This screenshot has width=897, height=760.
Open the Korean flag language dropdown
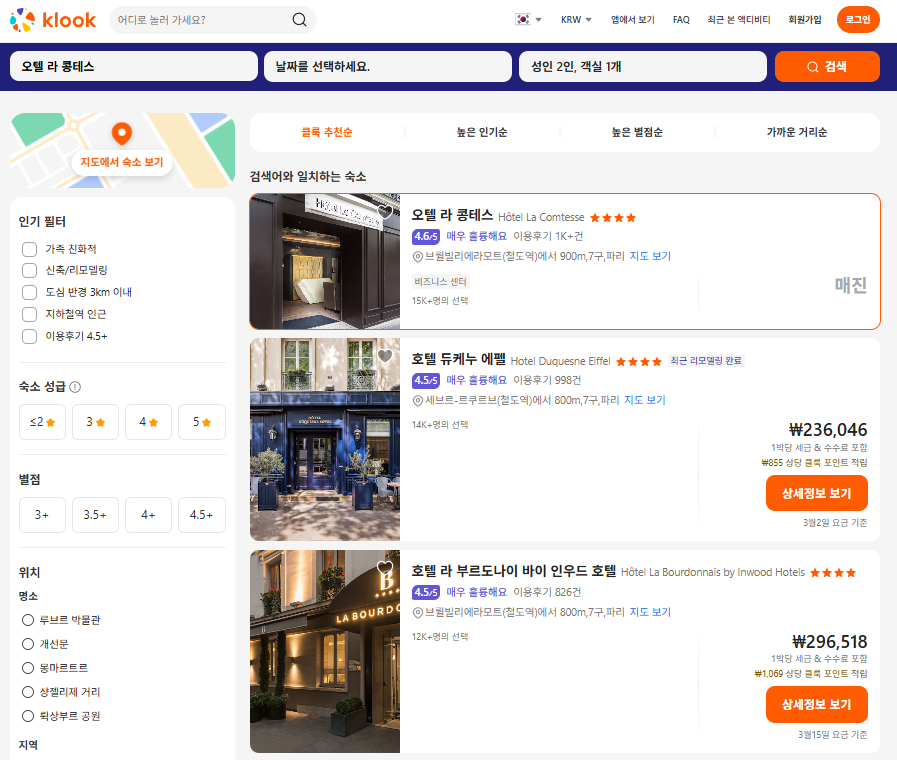[x=528, y=19]
